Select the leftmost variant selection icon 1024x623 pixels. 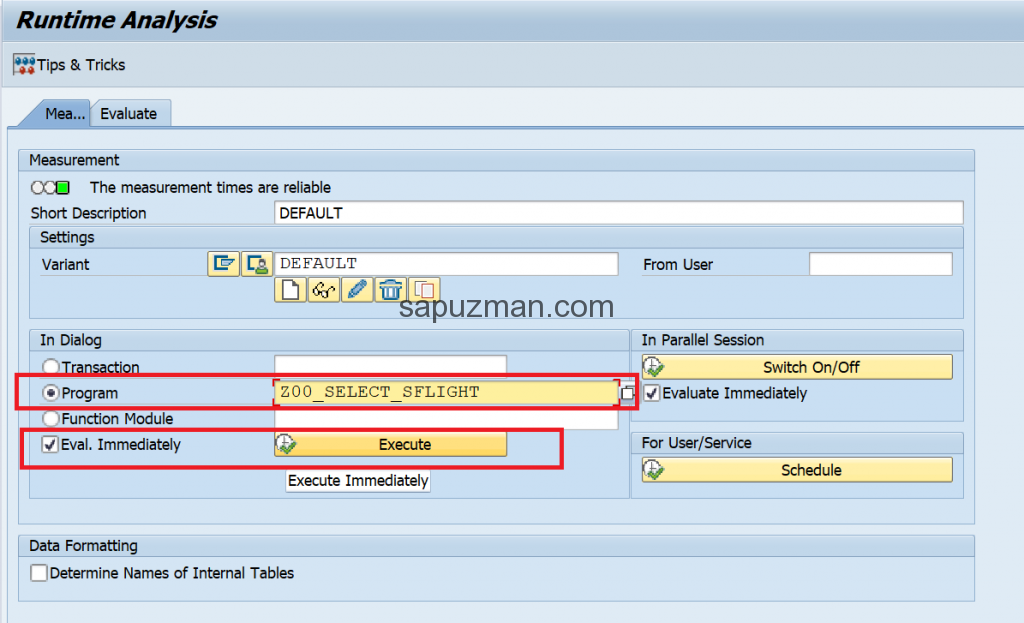(223, 263)
